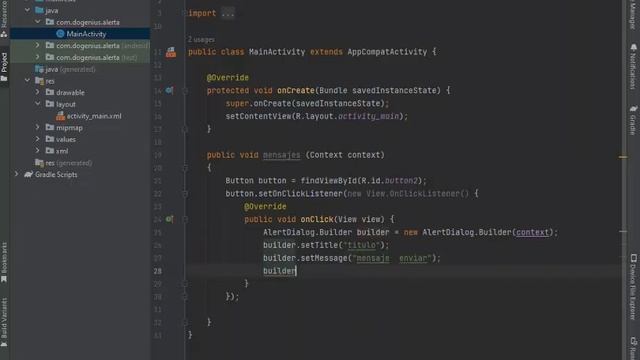The height and width of the screenshot is (360, 640).
Task: Click the '2 usages' hint above class
Action: pyautogui.click(x=201, y=40)
